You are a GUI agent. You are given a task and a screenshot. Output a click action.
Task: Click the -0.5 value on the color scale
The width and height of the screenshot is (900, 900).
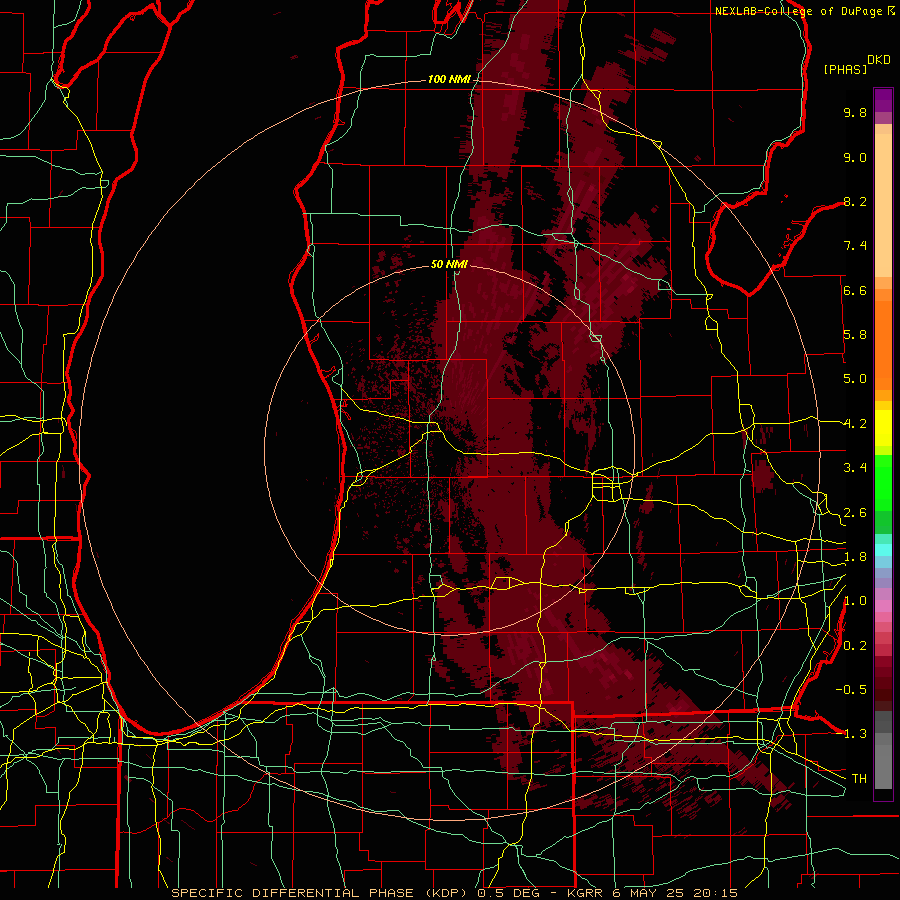(851, 690)
